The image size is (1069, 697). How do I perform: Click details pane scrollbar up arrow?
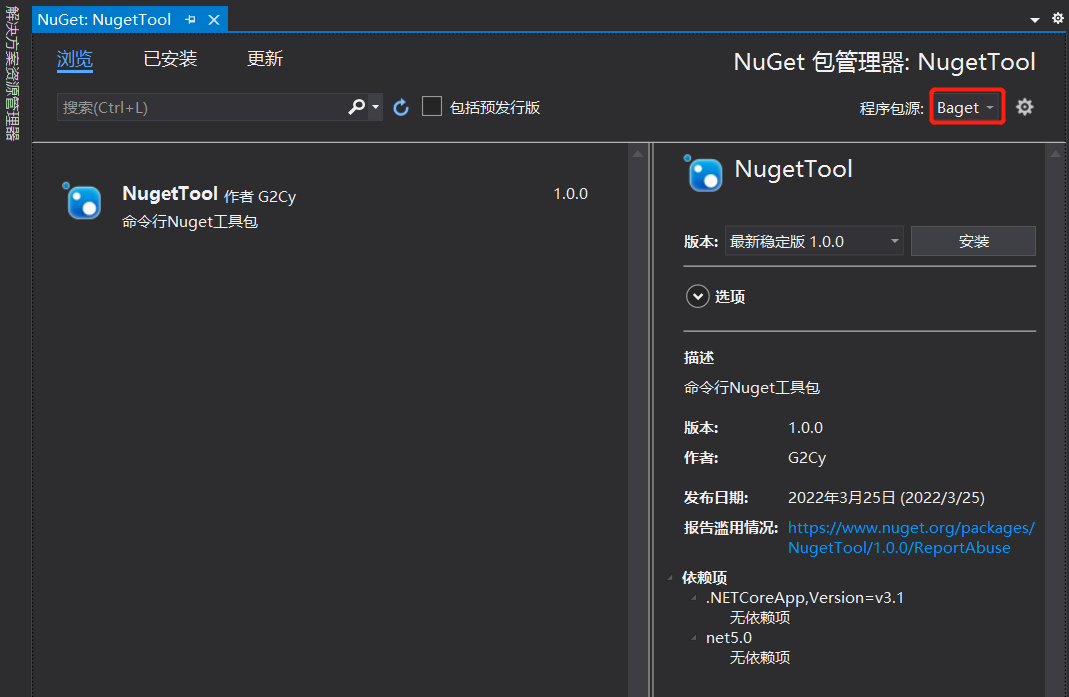[x=1055, y=154]
